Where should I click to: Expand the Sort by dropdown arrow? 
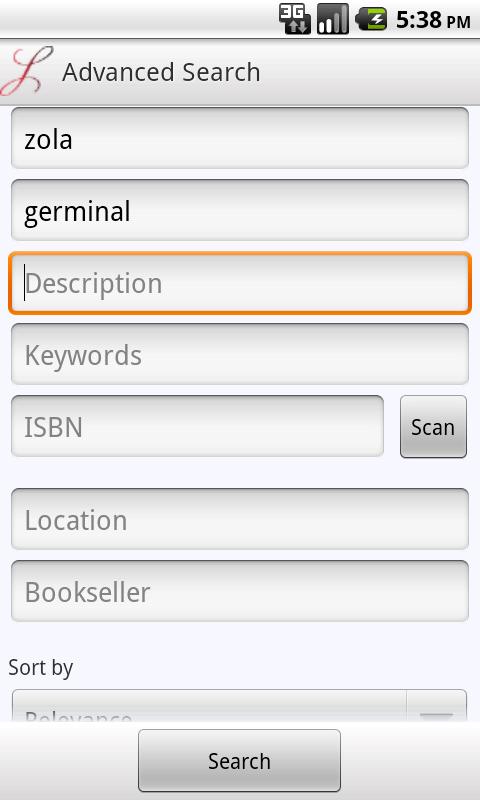pos(437,706)
